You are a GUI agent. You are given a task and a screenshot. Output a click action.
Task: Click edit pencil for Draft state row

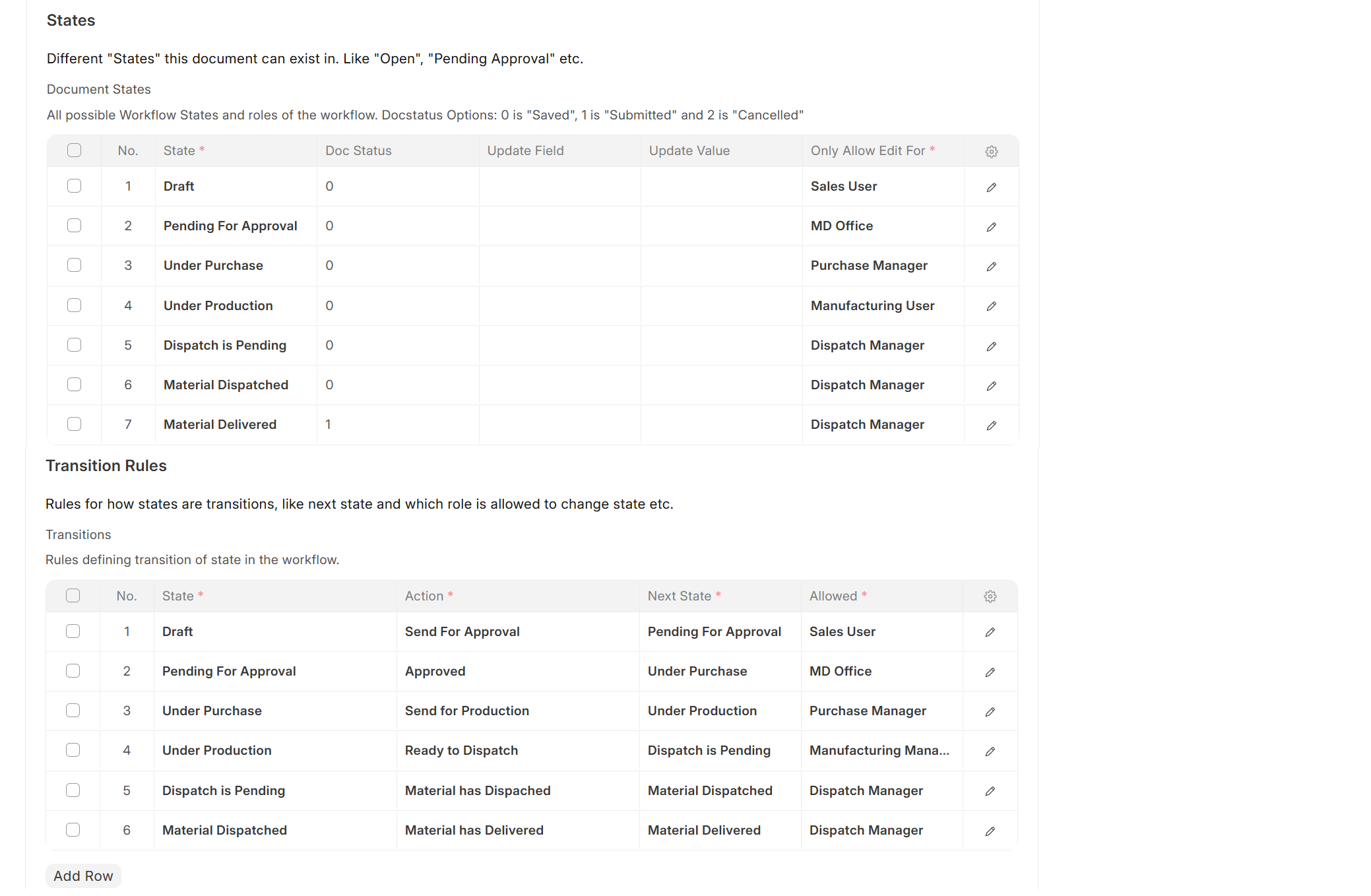click(x=991, y=187)
